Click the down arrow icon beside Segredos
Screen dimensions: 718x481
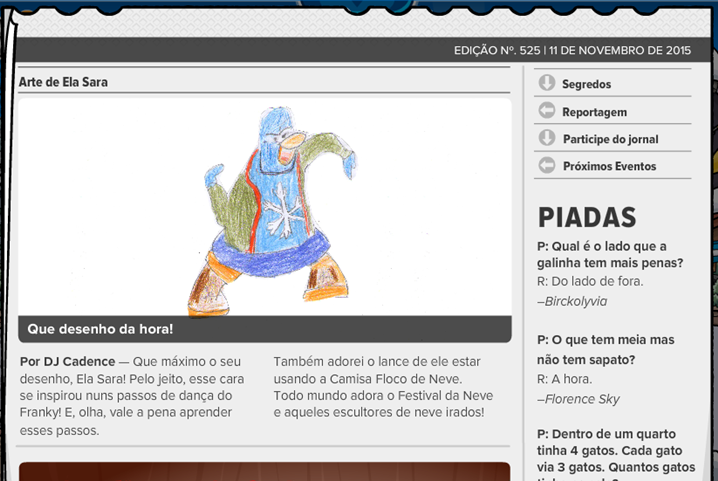click(x=547, y=83)
